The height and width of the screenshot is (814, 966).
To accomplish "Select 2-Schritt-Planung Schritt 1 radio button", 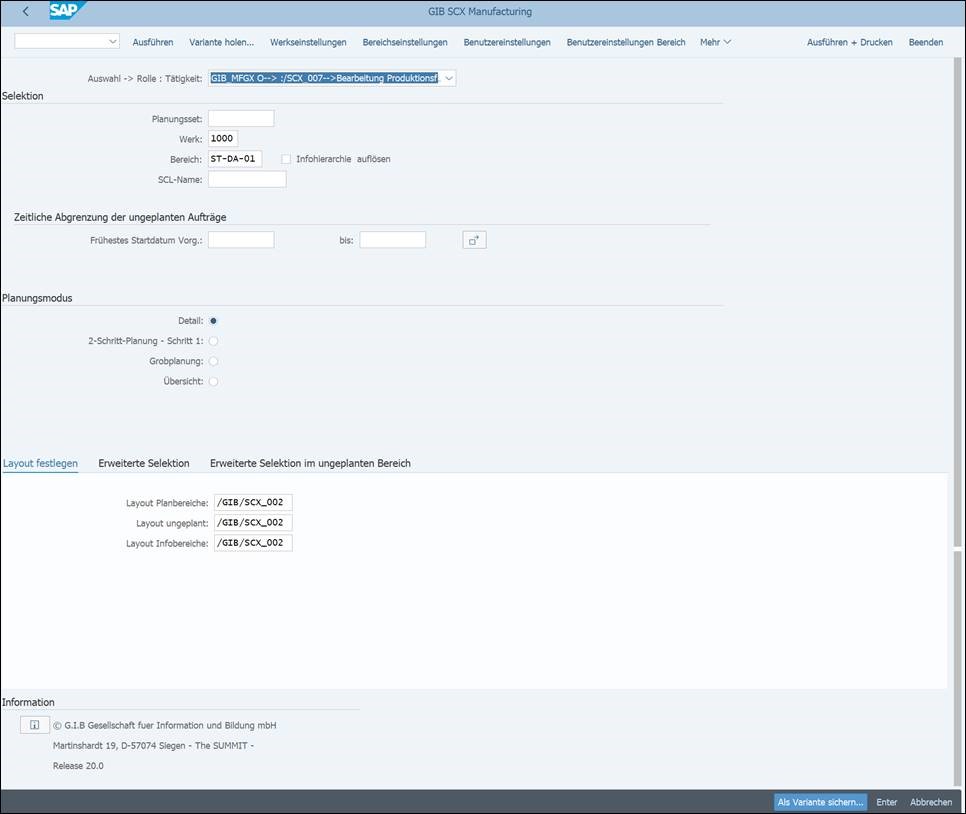I will click(x=214, y=341).
